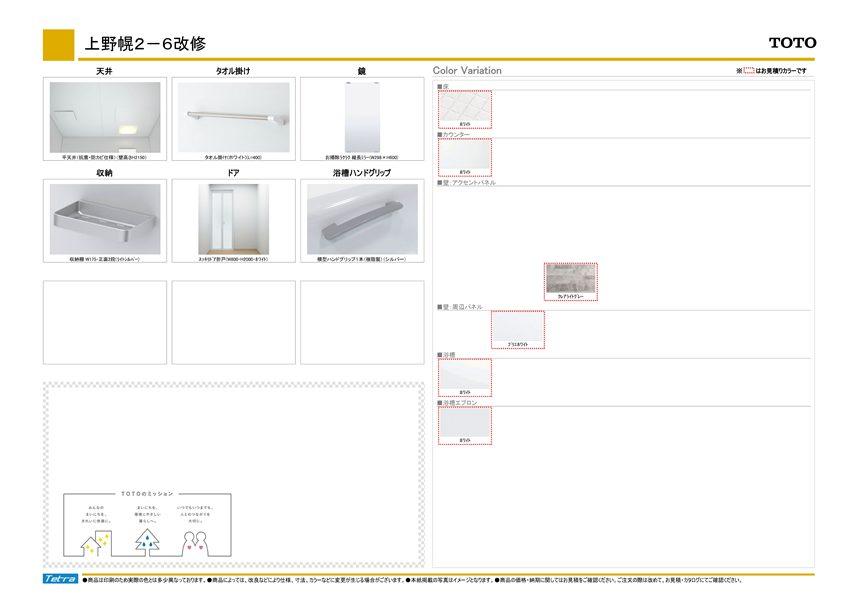The image size is (849, 600).
Task: Select the ドア door product image
Action: point(233,219)
